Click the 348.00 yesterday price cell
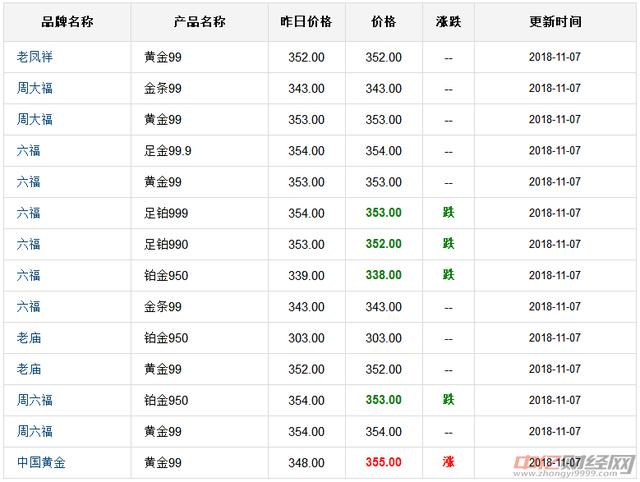The image size is (640, 482). pyautogui.click(x=307, y=463)
